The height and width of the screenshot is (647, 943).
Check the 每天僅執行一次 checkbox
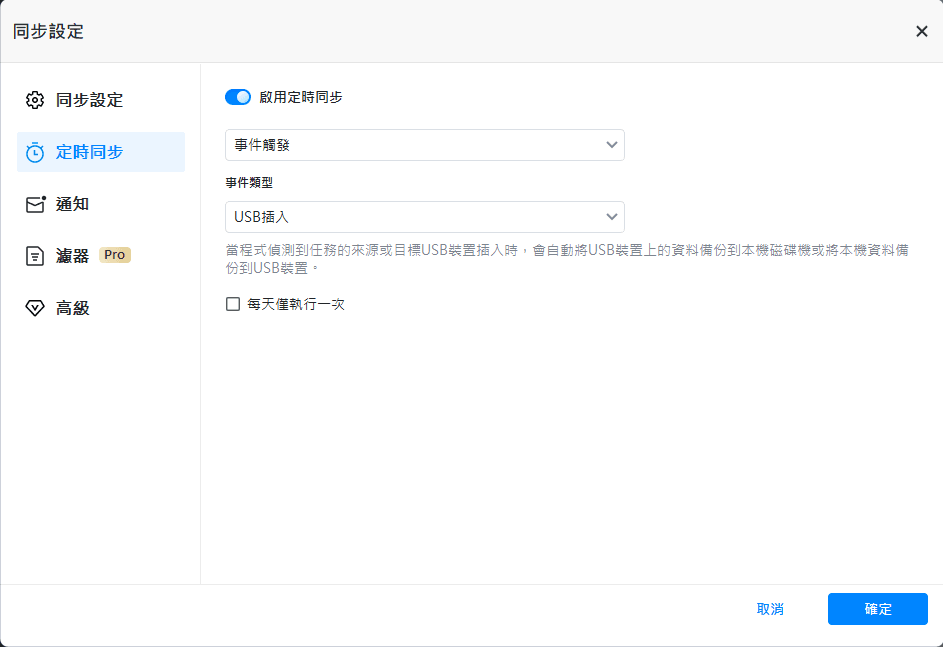pyautogui.click(x=233, y=304)
